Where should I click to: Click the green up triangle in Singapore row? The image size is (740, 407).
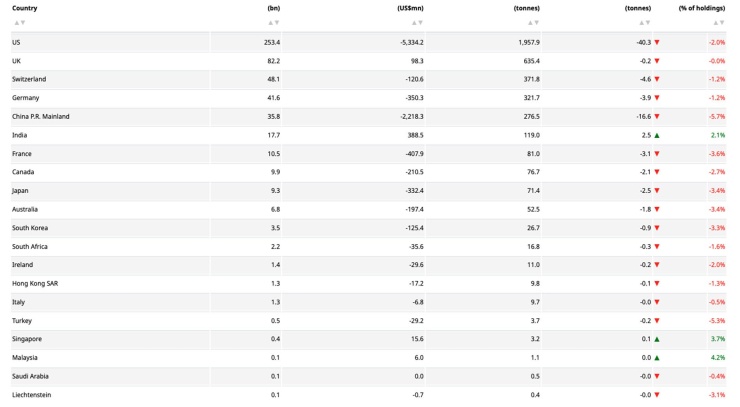coord(657,339)
